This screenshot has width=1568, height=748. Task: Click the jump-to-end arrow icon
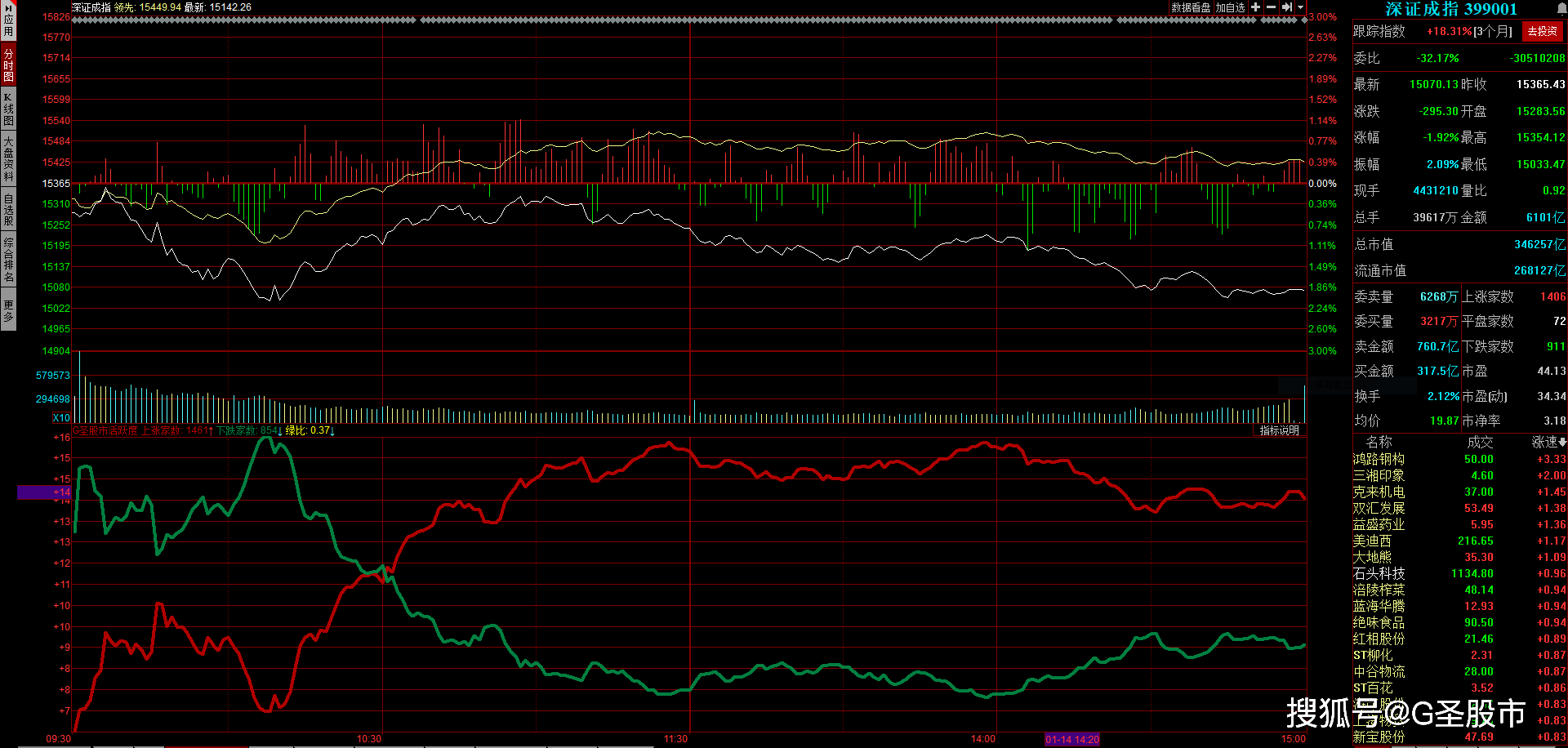[x=1287, y=7]
